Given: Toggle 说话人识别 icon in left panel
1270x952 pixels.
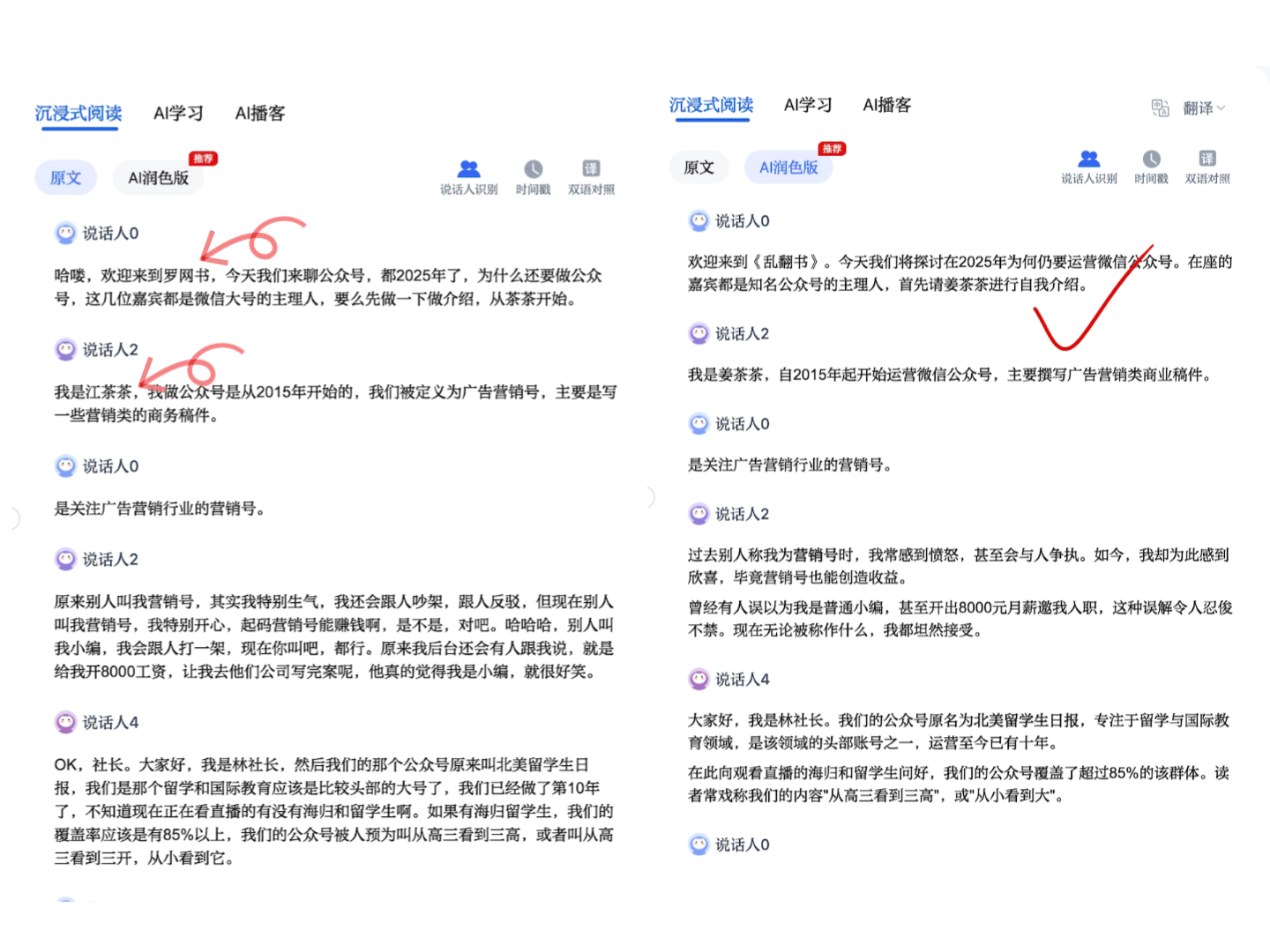Looking at the screenshot, I should point(469,168).
